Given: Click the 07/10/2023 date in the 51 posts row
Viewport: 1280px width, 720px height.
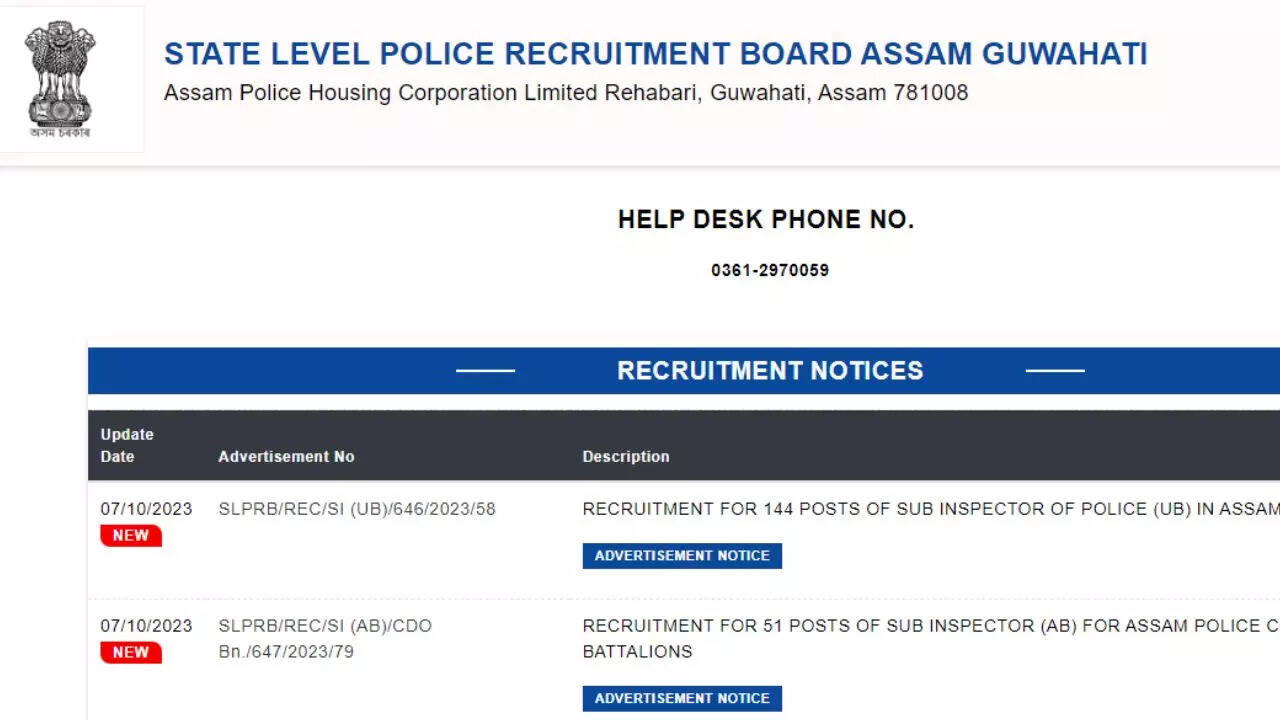Looking at the screenshot, I should pos(146,626).
